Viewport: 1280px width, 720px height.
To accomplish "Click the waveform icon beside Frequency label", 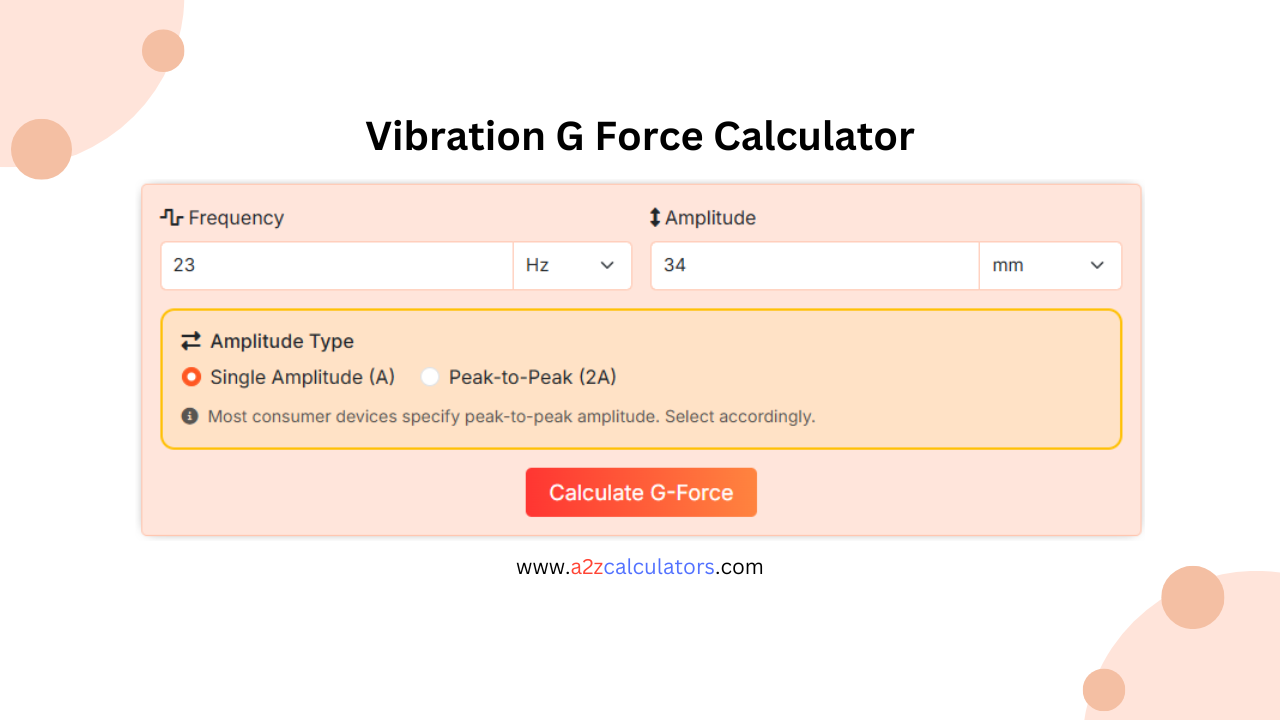I will point(171,217).
